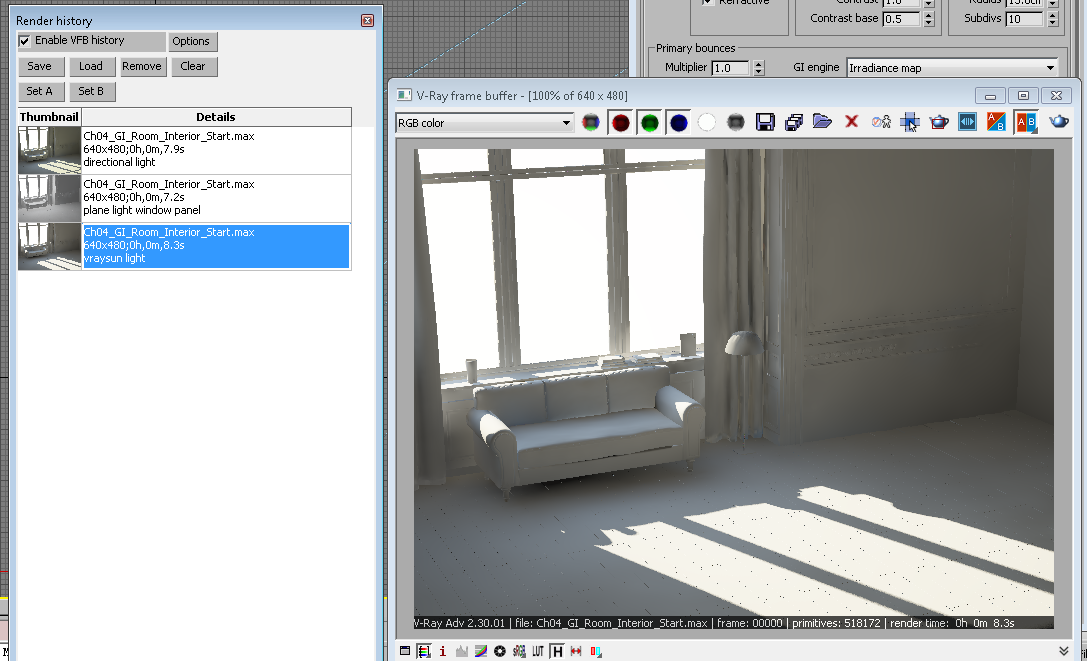Save the rendered image (floppy icon)
Screen dimensions: 1087x661
(765, 123)
